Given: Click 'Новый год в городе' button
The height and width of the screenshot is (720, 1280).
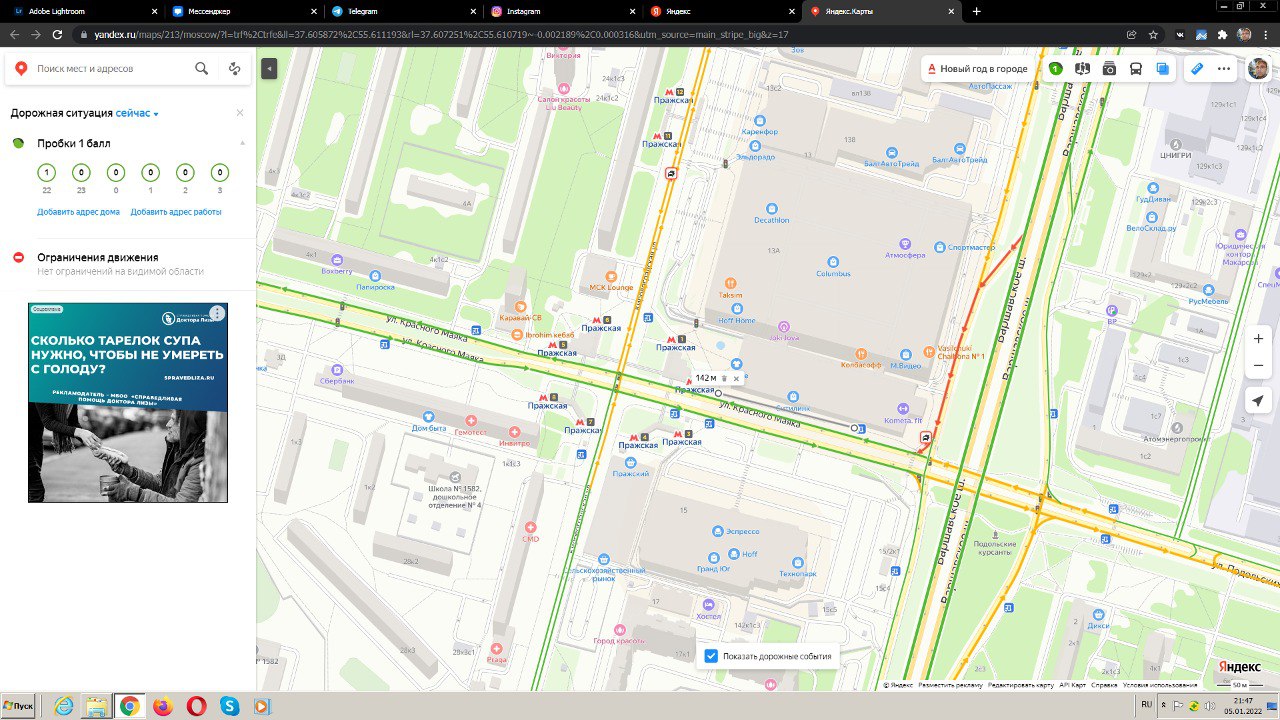Looking at the screenshot, I should point(978,69).
